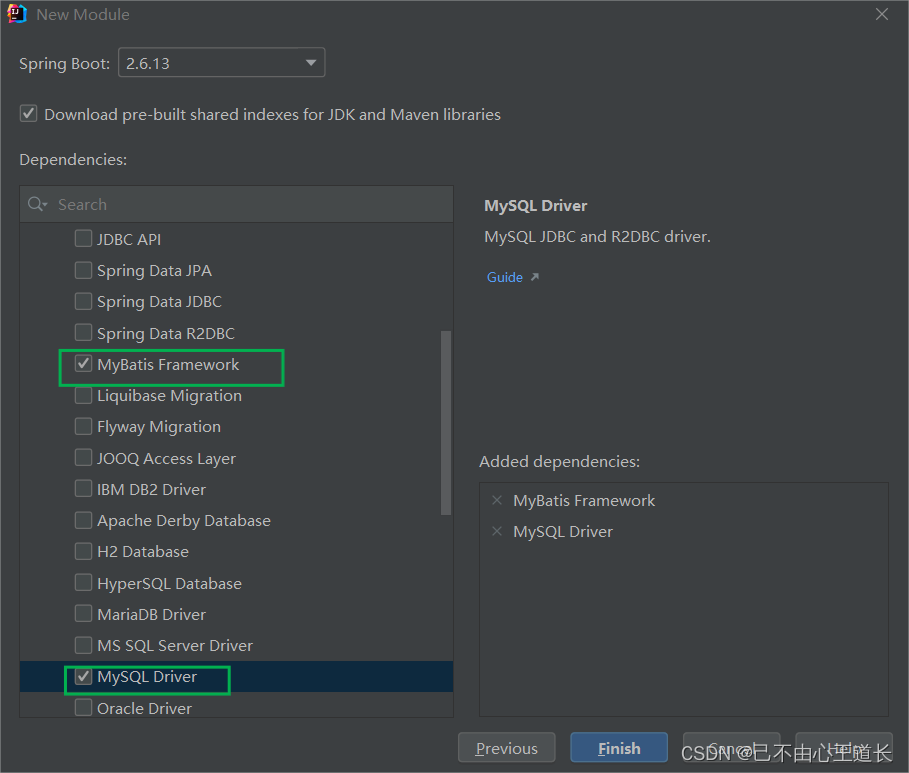Image resolution: width=909 pixels, height=773 pixels.
Task: Remove MySQL Driver from added dependencies
Action: (x=497, y=531)
